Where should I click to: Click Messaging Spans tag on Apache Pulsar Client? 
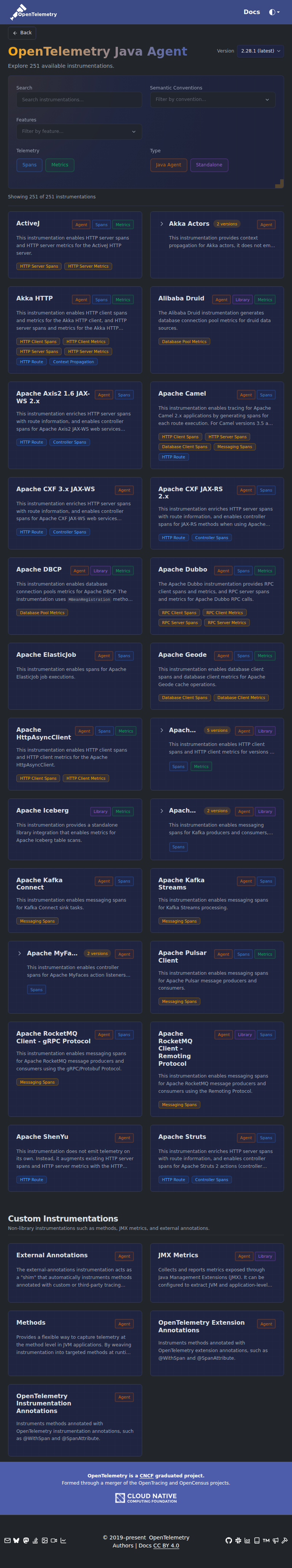(x=179, y=1001)
